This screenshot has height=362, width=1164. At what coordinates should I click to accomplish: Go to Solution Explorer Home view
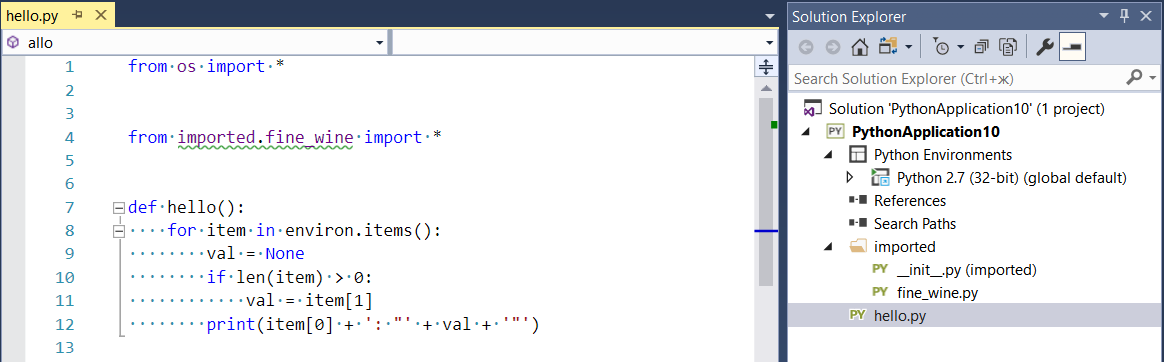(x=859, y=47)
